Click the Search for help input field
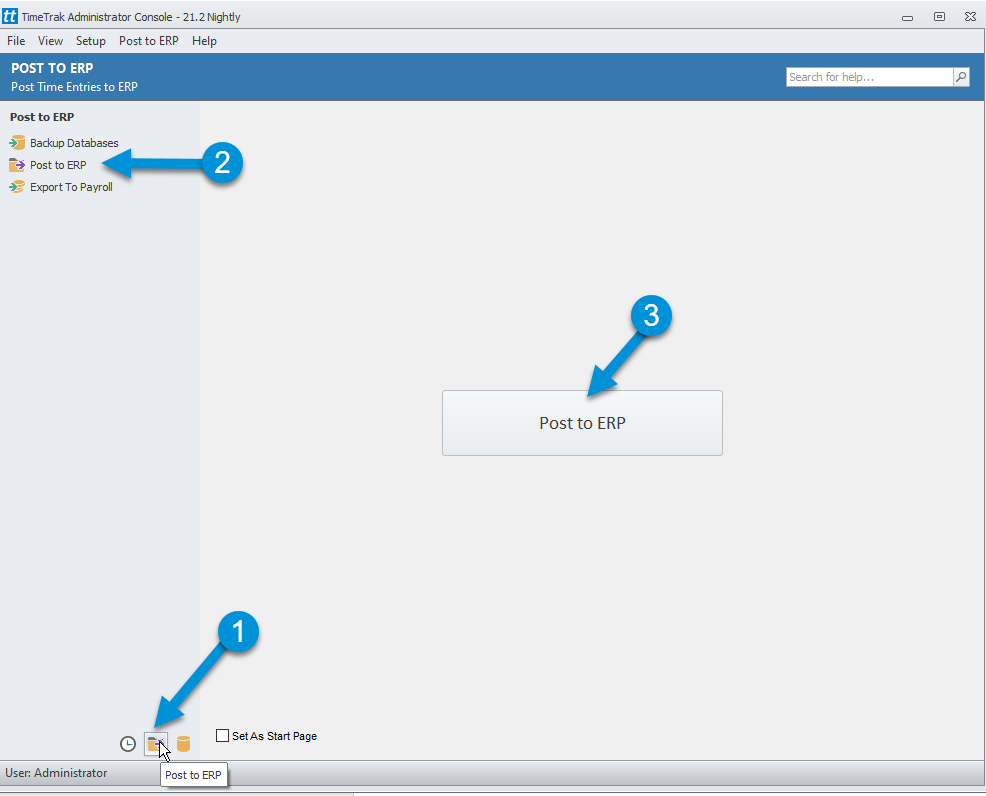 [869, 77]
